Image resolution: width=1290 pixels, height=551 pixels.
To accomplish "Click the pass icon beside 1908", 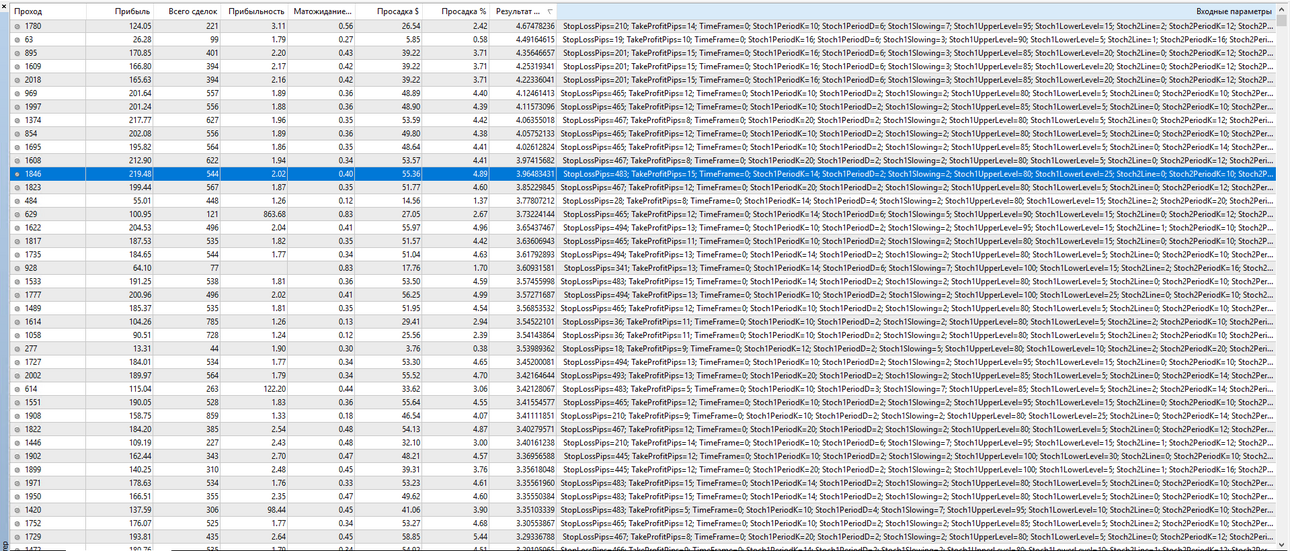I will (17, 416).
